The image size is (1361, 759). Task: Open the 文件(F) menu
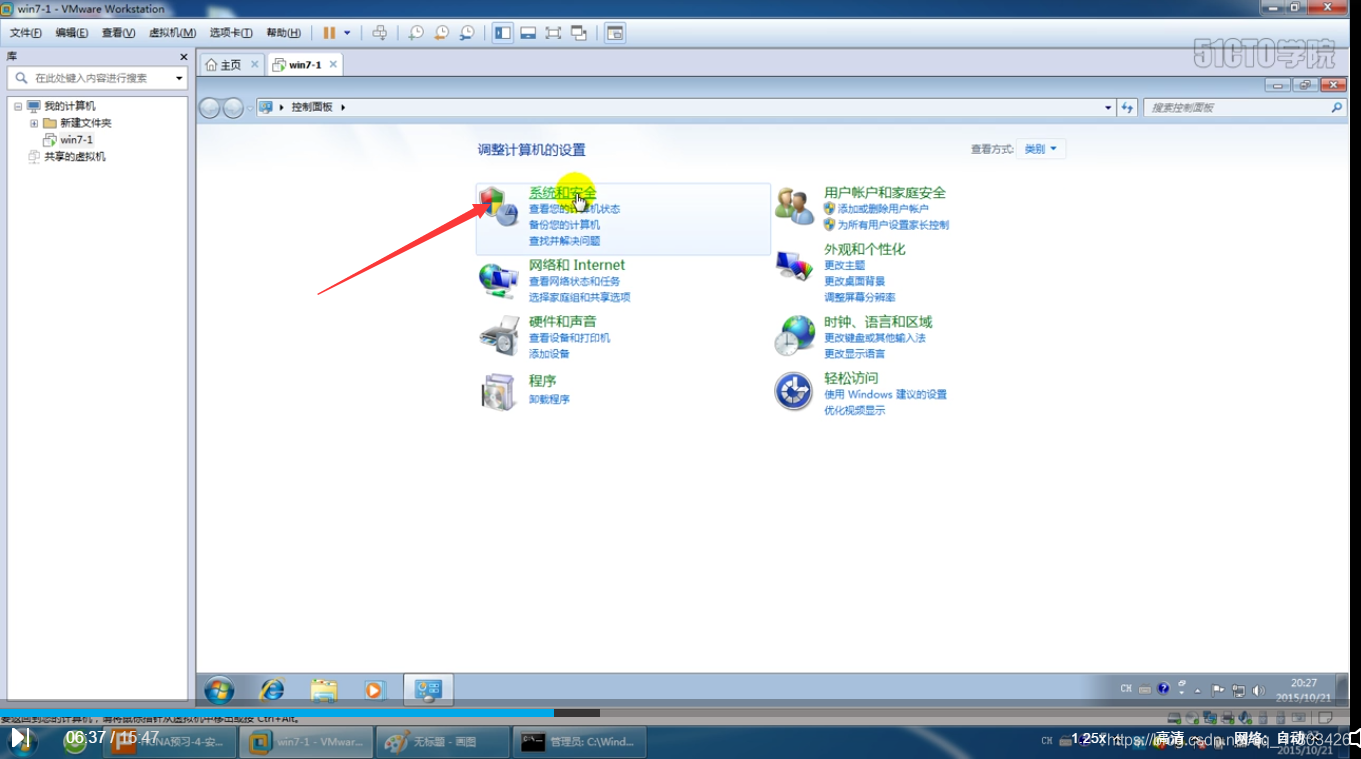pos(26,33)
